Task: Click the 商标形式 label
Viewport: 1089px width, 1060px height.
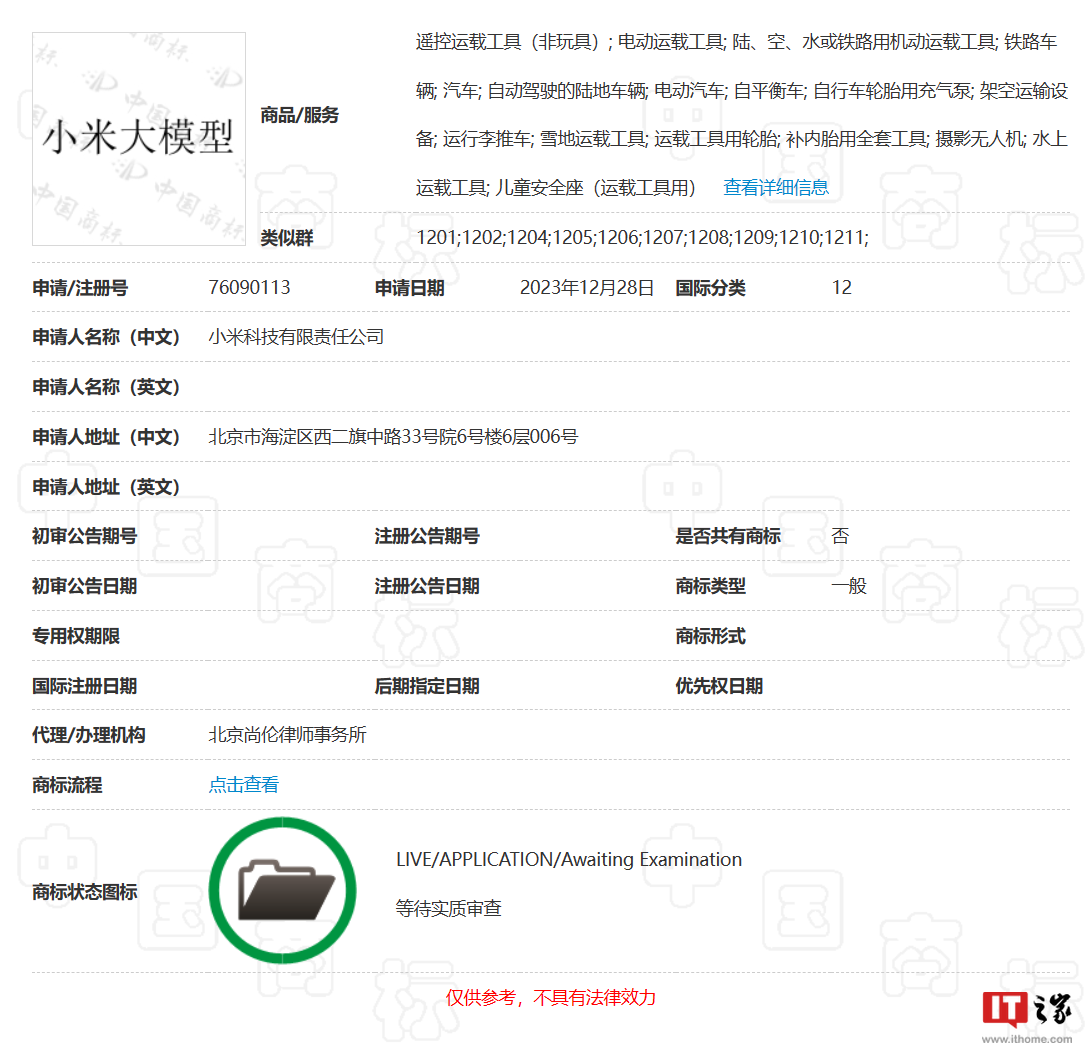Action: pyautogui.click(x=710, y=636)
